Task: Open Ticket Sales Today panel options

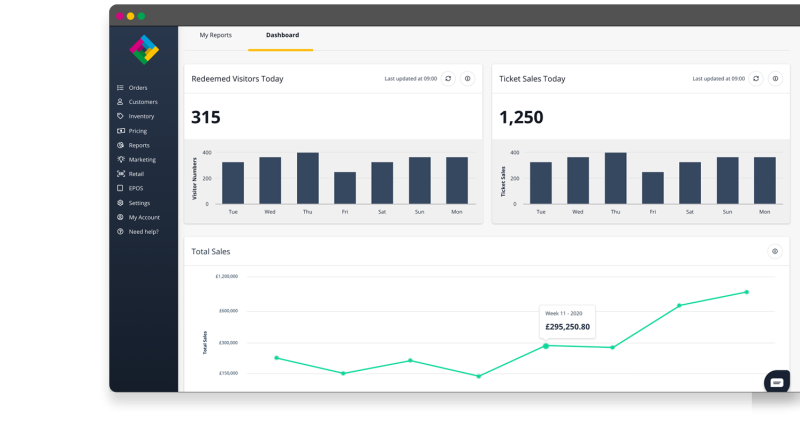Action: click(x=775, y=78)
